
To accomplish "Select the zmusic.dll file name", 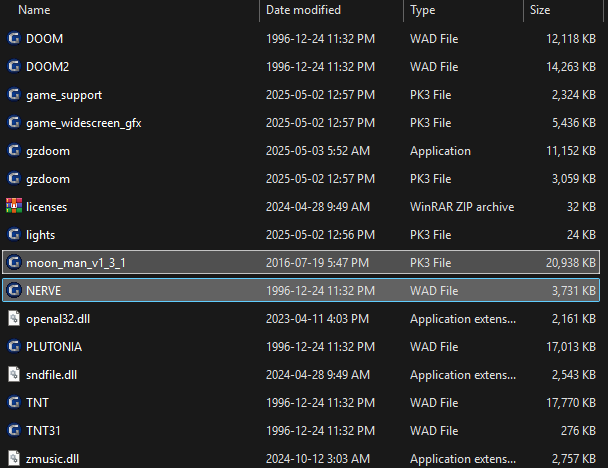I will [x=52, y=459].
